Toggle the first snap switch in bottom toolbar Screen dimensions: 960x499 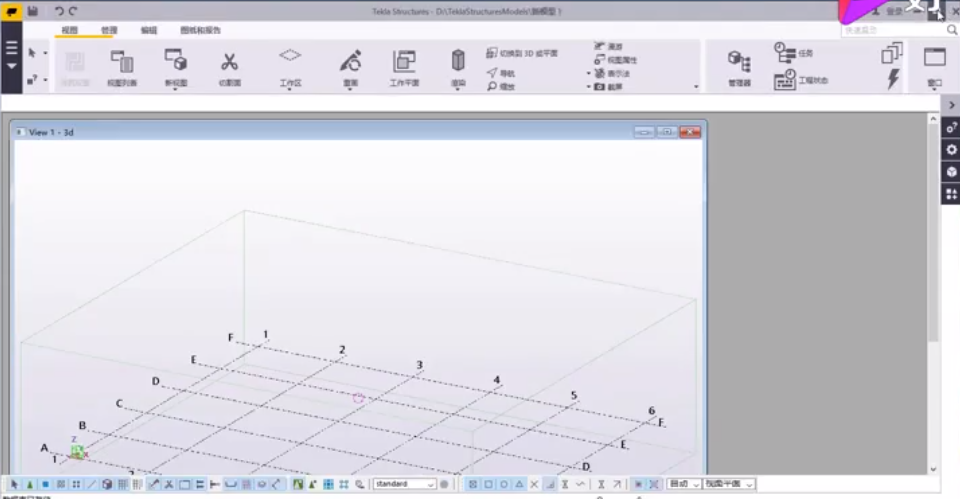click(473, 484)
